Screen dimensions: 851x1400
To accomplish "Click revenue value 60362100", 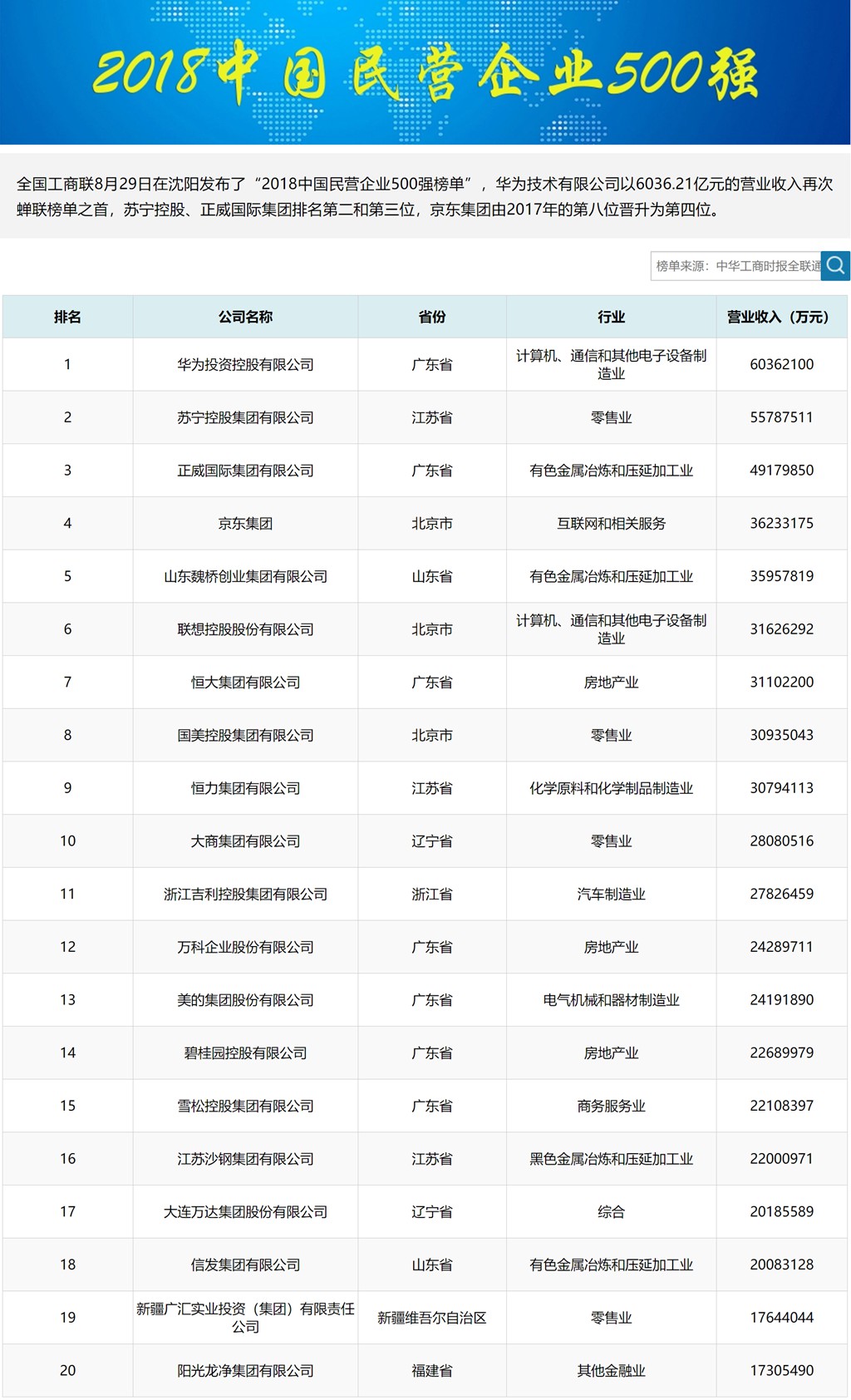I will click(781, 364).
